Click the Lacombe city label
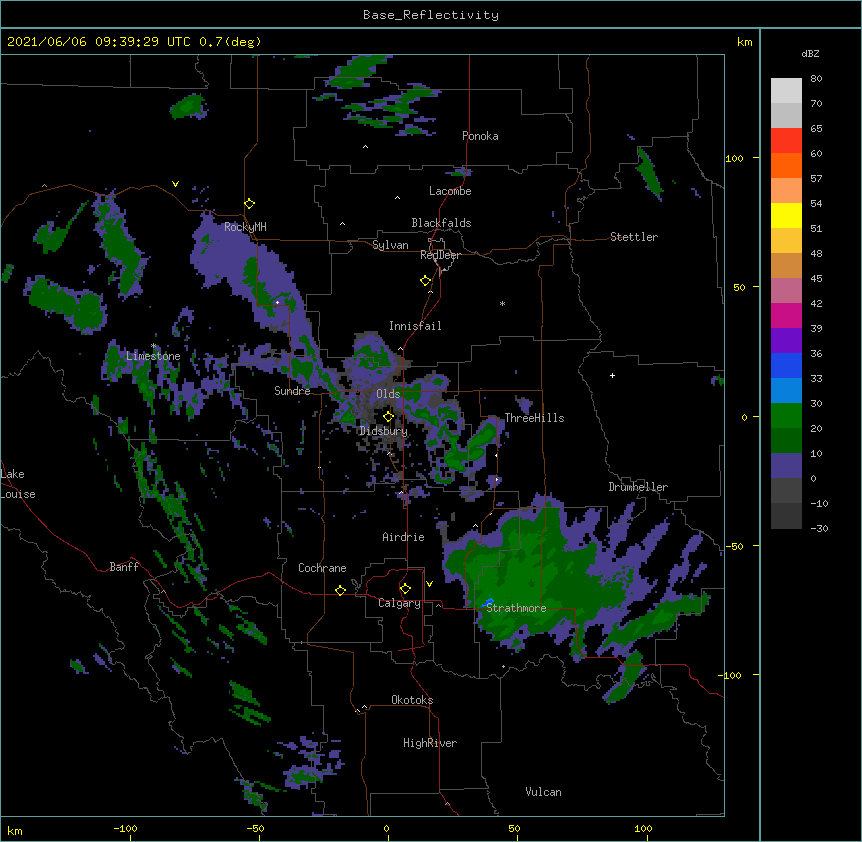The height and width of the screenshot is (842, 862). point(450,191)
